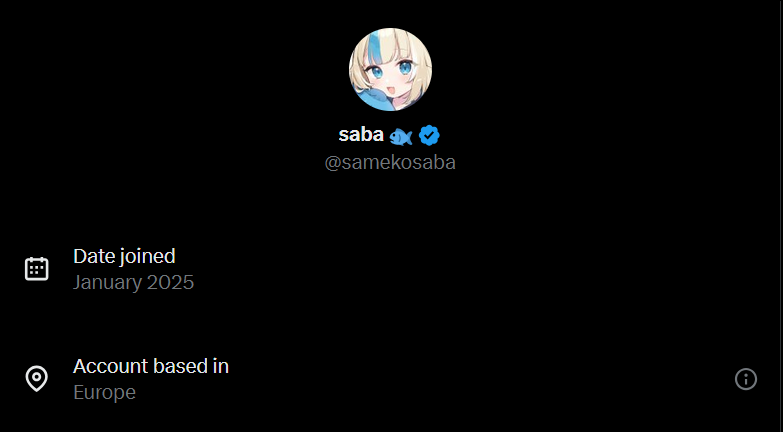The height and width of the screenshot is (432, 783).
Task: Select the Account based in label
Action: click(151, 366)
